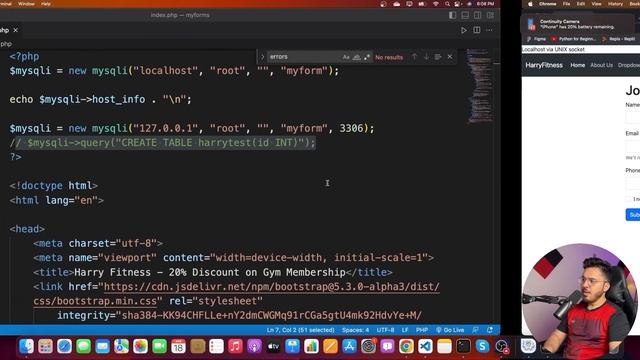The width and height of the screenshot is (640, 360).
Task: Open Spotlight search in menu bar
Action: 447,4
